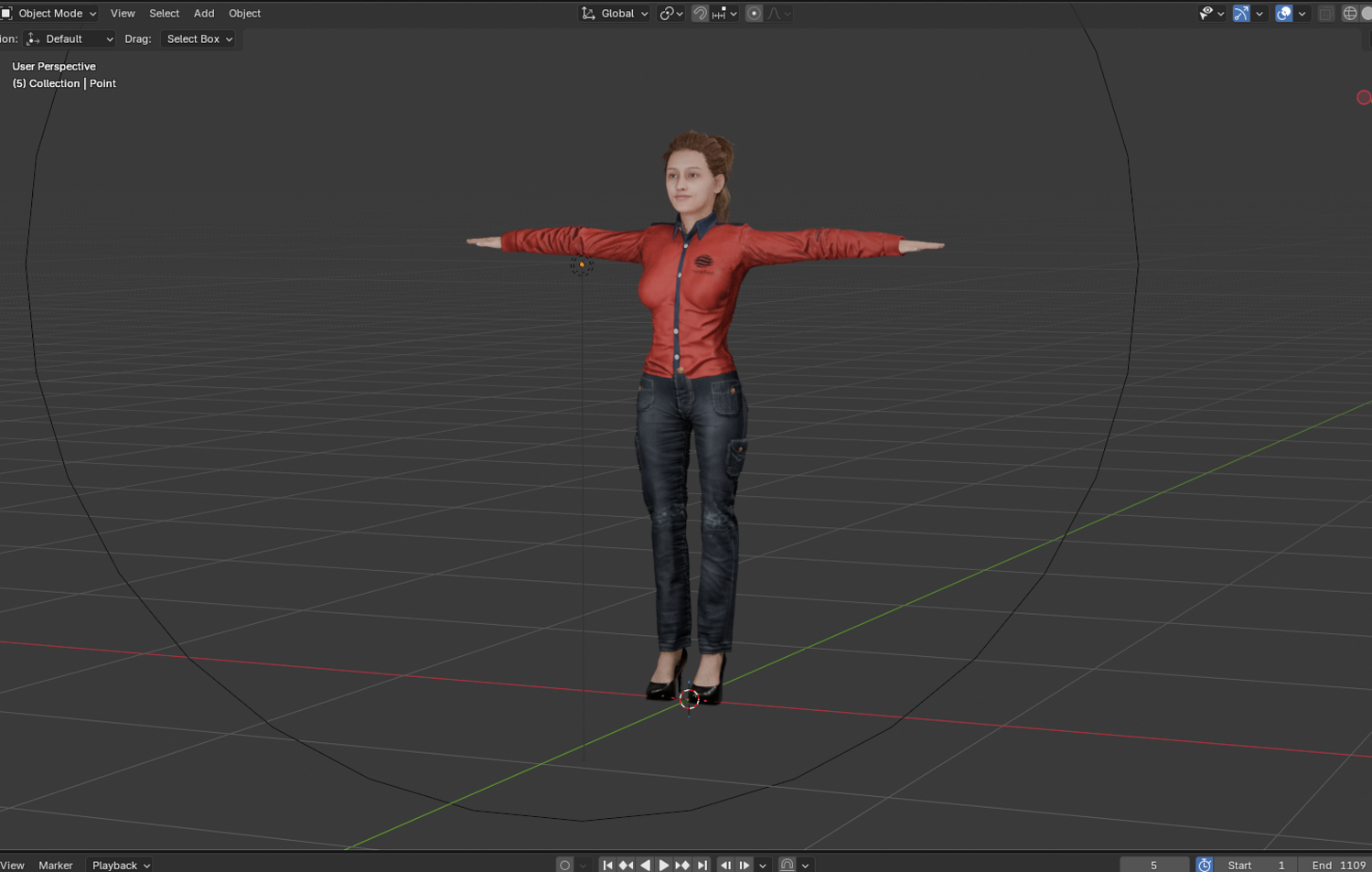Open the Global transform orientation dropdown
The height and width of the screenshot is (872, 1372).
click(x=615, y=14)
